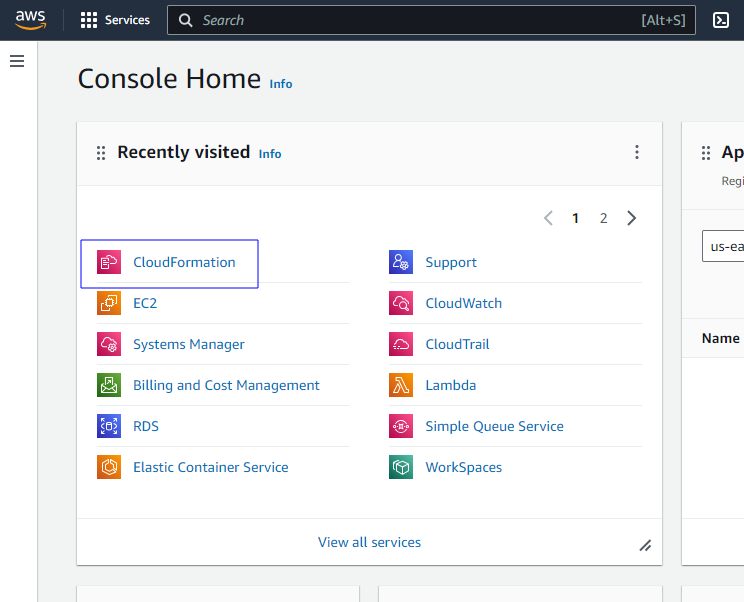Click the Elastic Container Service icon
Image resolution: width=744 pixels, height=602 pixels.
pos(109,467)
